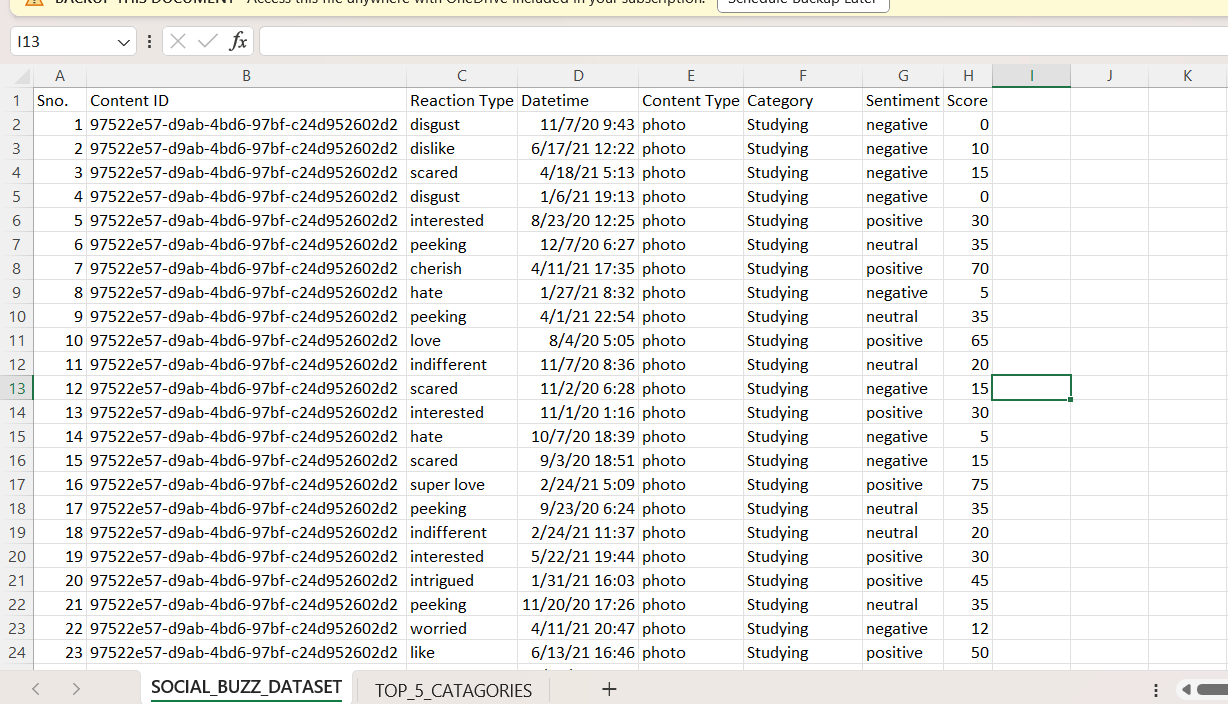
Task: Click the Enter checkmark in formula bar
Action: (x=207, y=41)
